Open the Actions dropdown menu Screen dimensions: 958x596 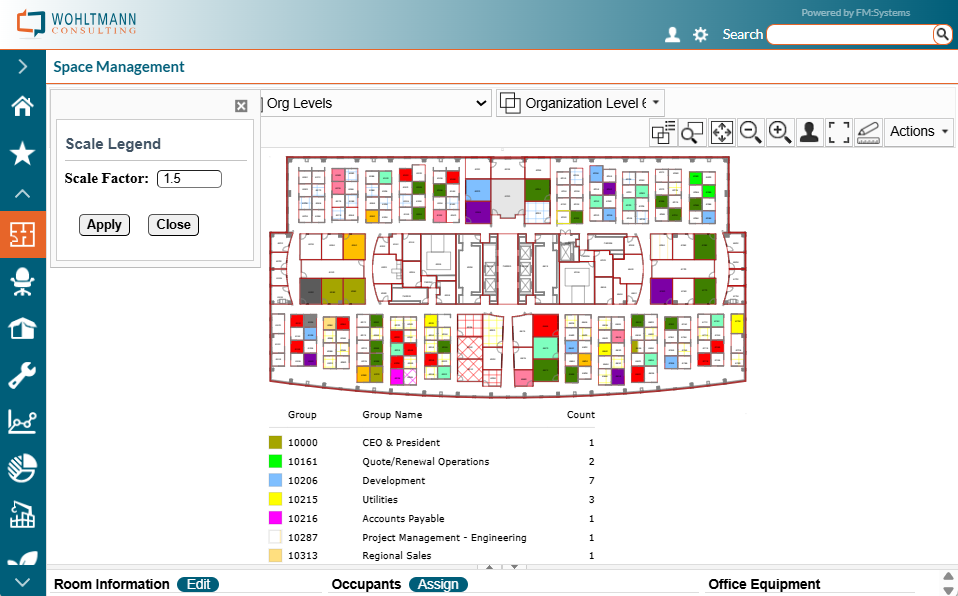919,132
